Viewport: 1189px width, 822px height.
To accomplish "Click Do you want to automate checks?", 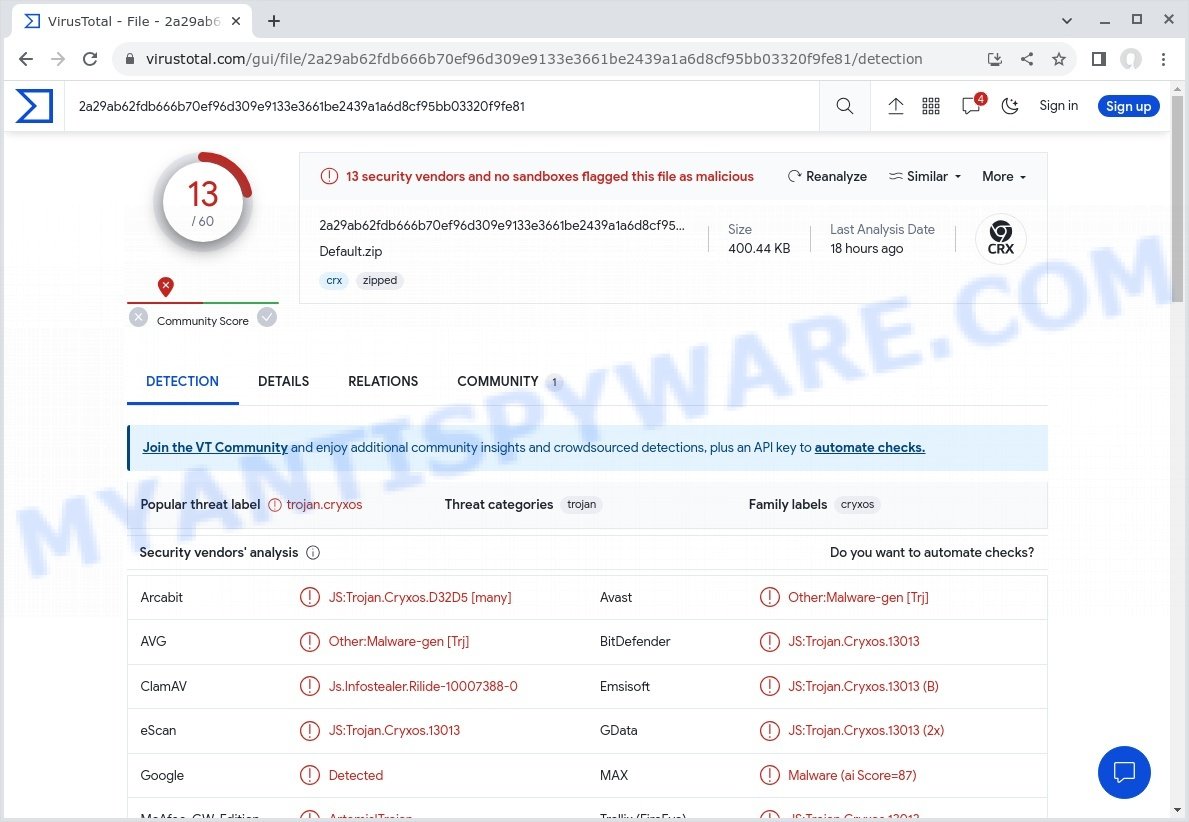I will [x=932, y=552].
